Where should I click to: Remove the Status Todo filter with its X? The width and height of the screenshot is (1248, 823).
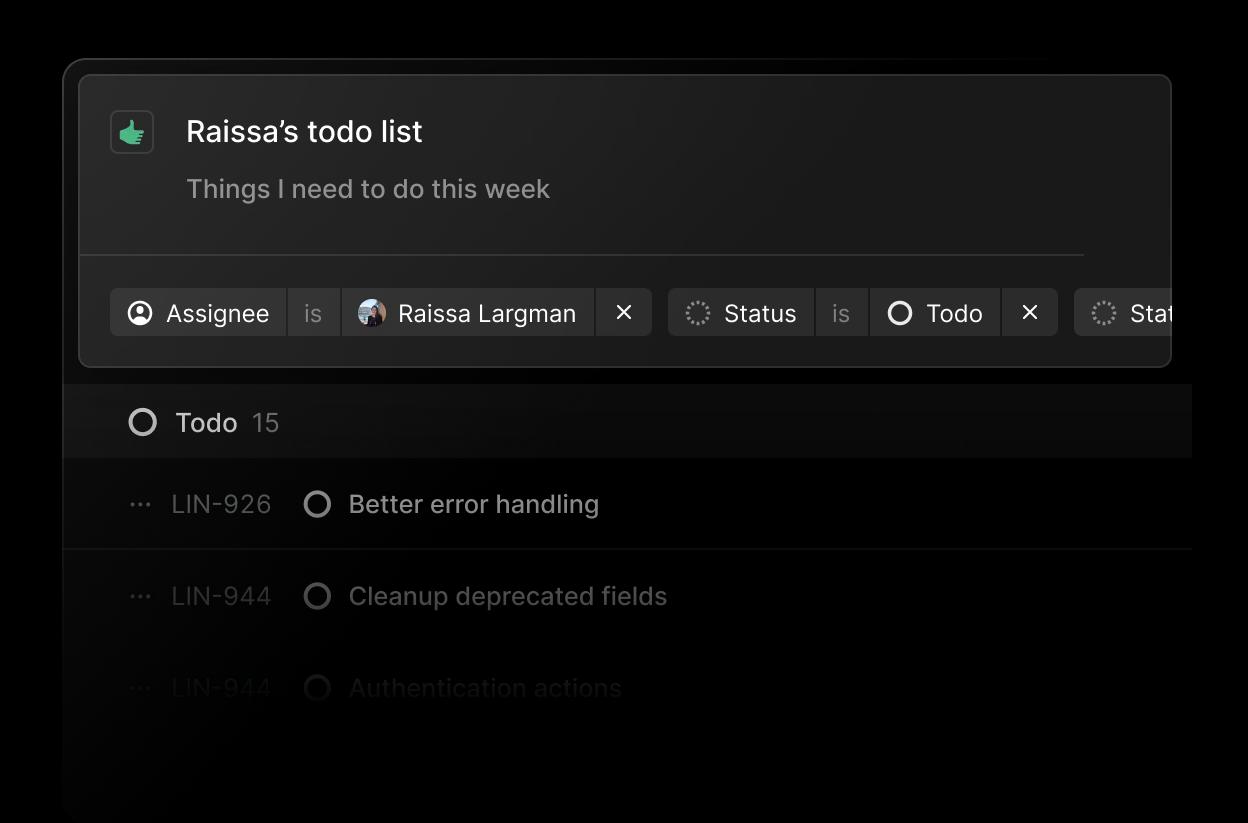point(1030,313)
